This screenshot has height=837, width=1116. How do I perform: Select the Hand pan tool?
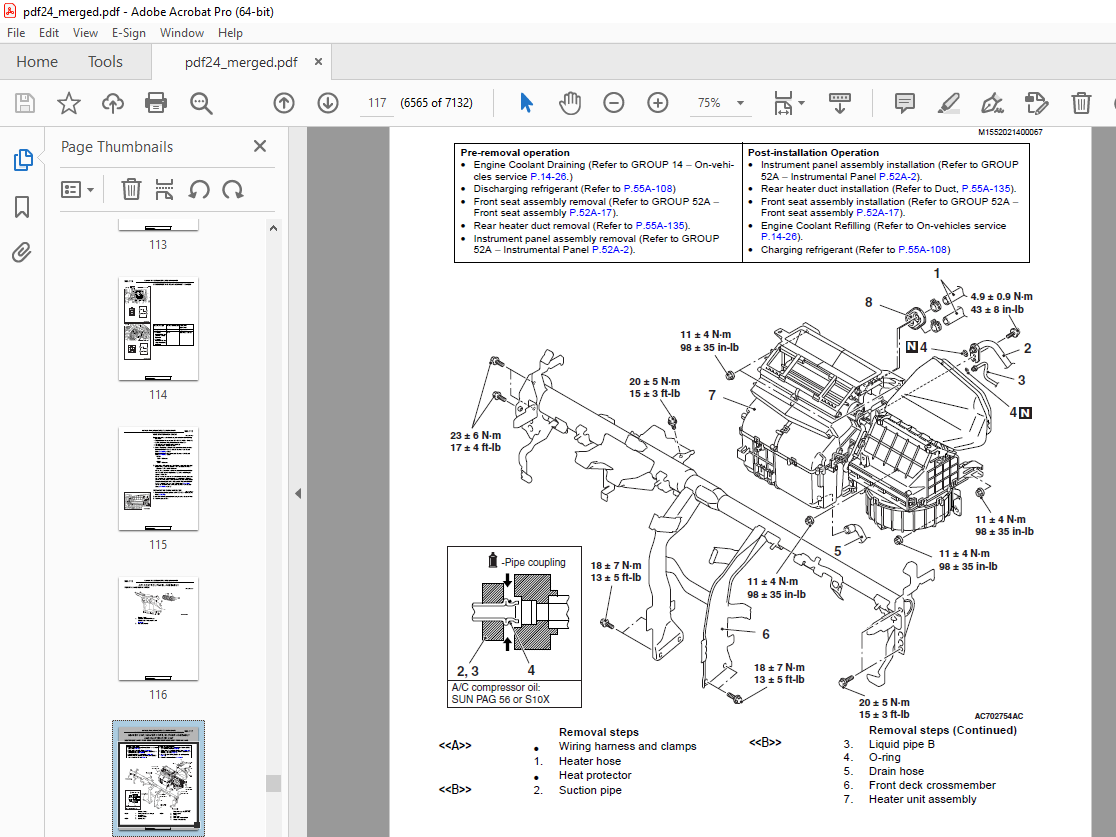(570, 103)
